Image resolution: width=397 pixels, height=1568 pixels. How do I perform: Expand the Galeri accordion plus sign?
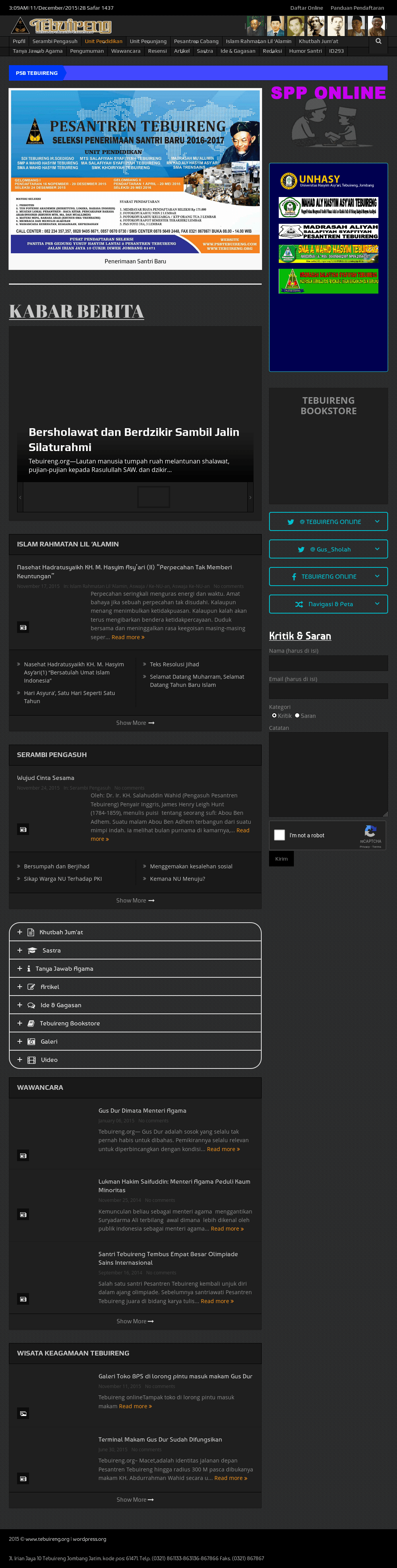[x=19, y=1041]
